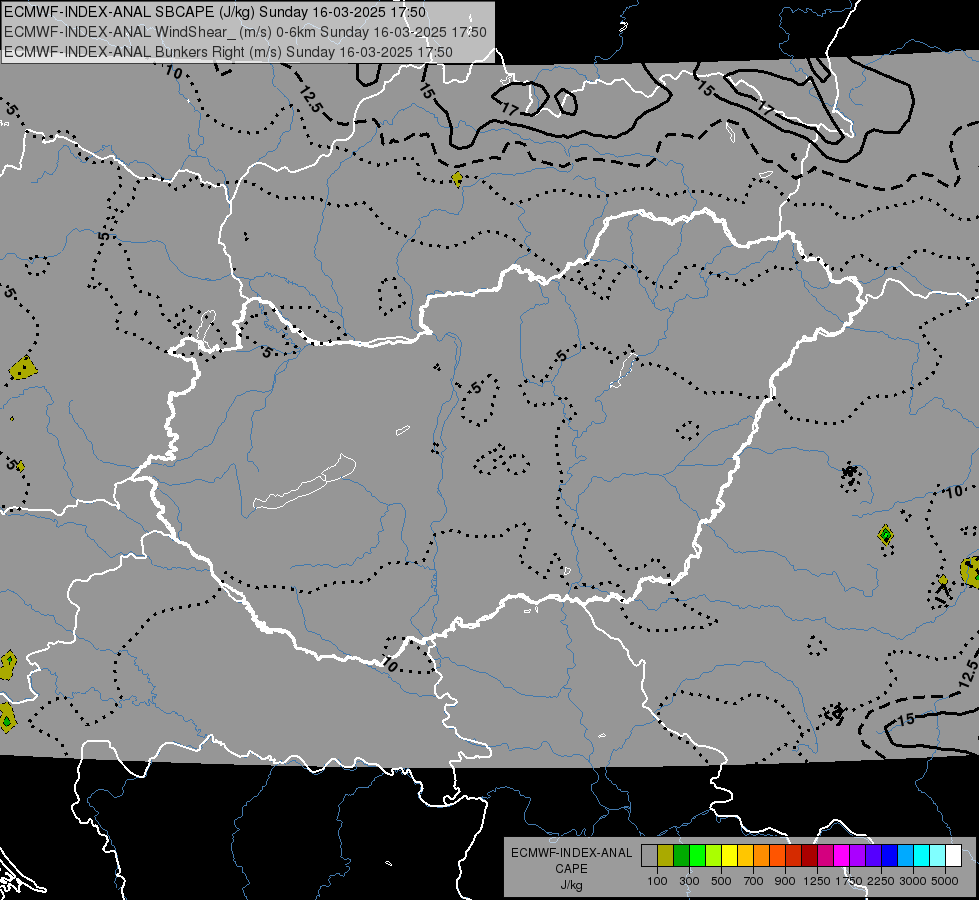Click the 900 tick label in legend

(785, 881)
